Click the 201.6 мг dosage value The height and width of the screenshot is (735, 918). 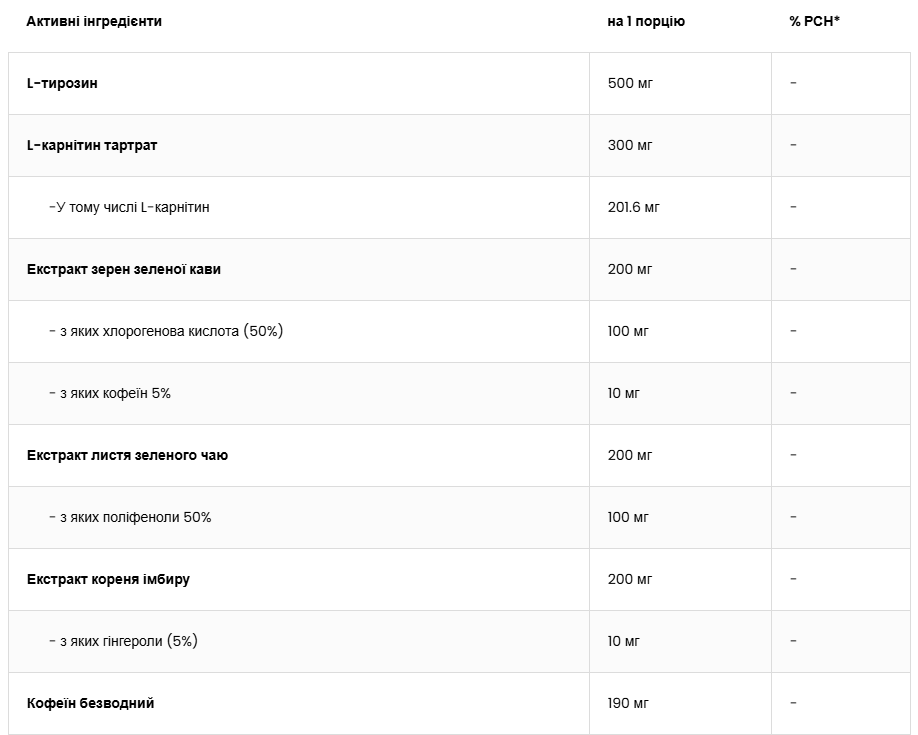point(634,207)
